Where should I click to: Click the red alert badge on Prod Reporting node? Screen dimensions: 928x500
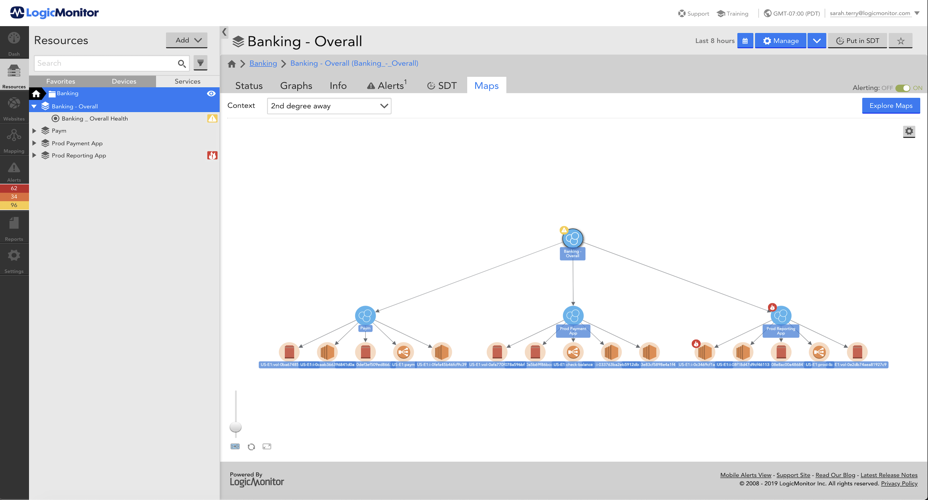772,307
